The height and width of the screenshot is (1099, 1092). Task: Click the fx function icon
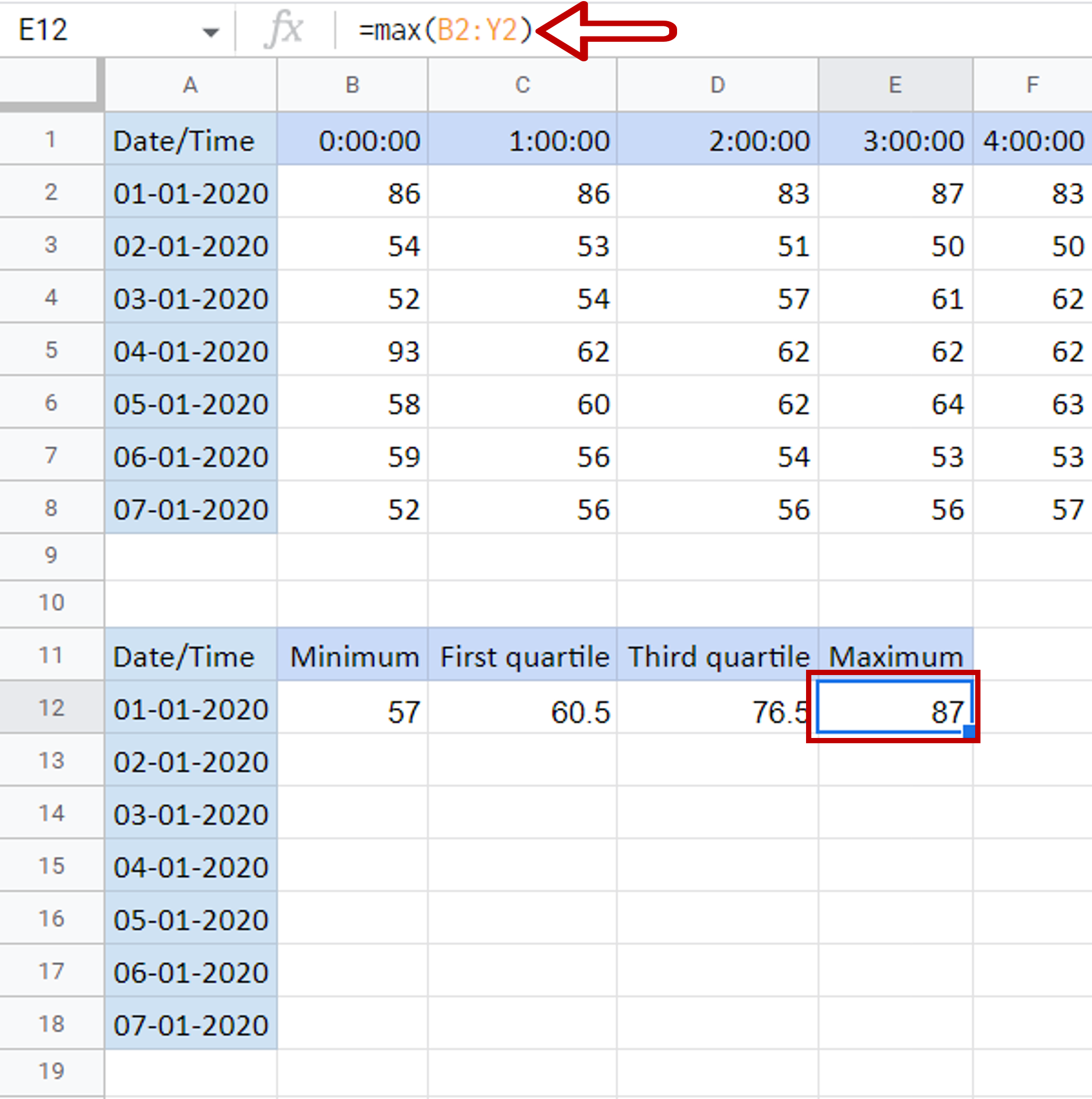[283, 30]
